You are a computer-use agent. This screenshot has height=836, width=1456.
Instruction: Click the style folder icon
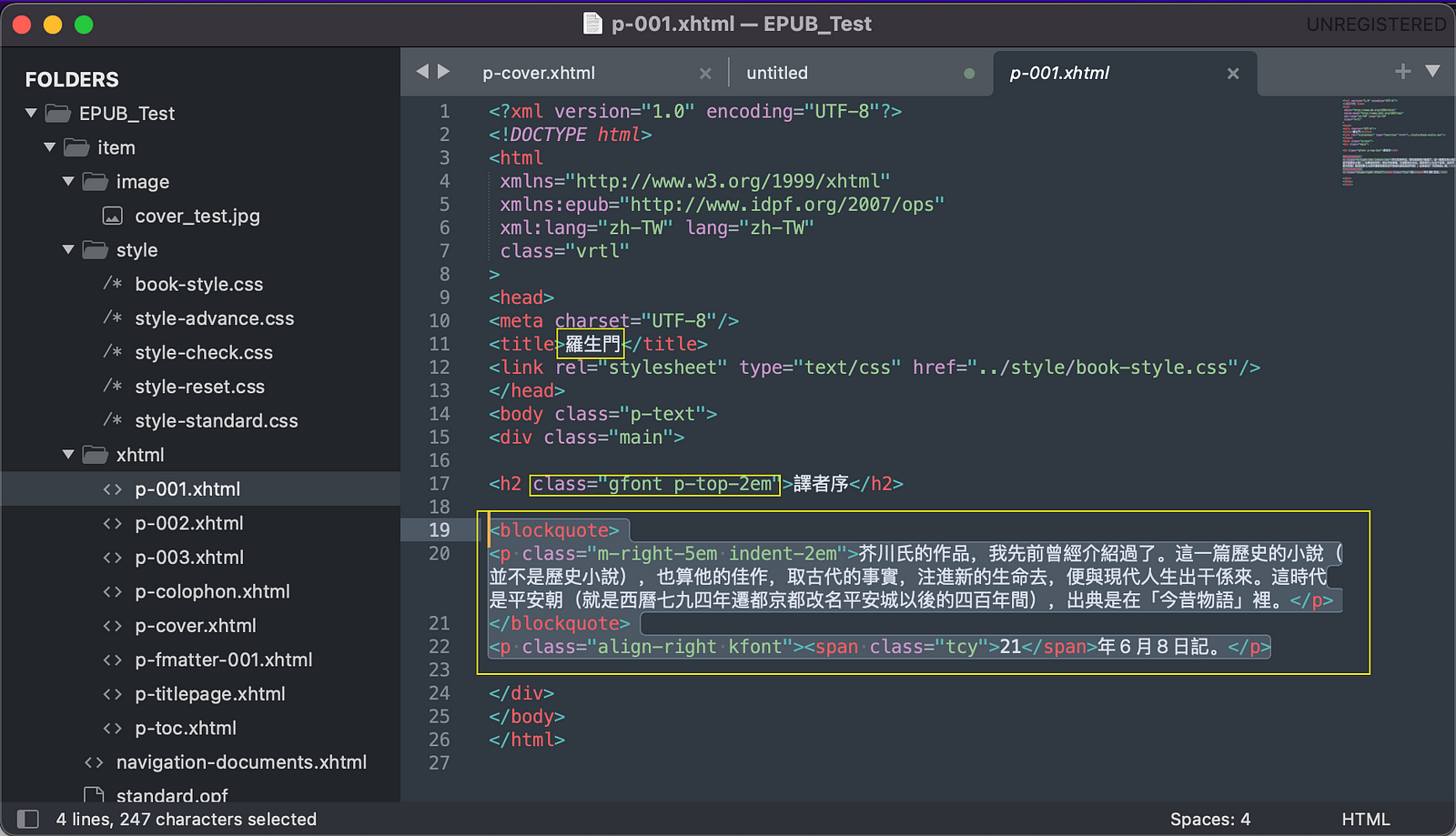tap(96, 249)
